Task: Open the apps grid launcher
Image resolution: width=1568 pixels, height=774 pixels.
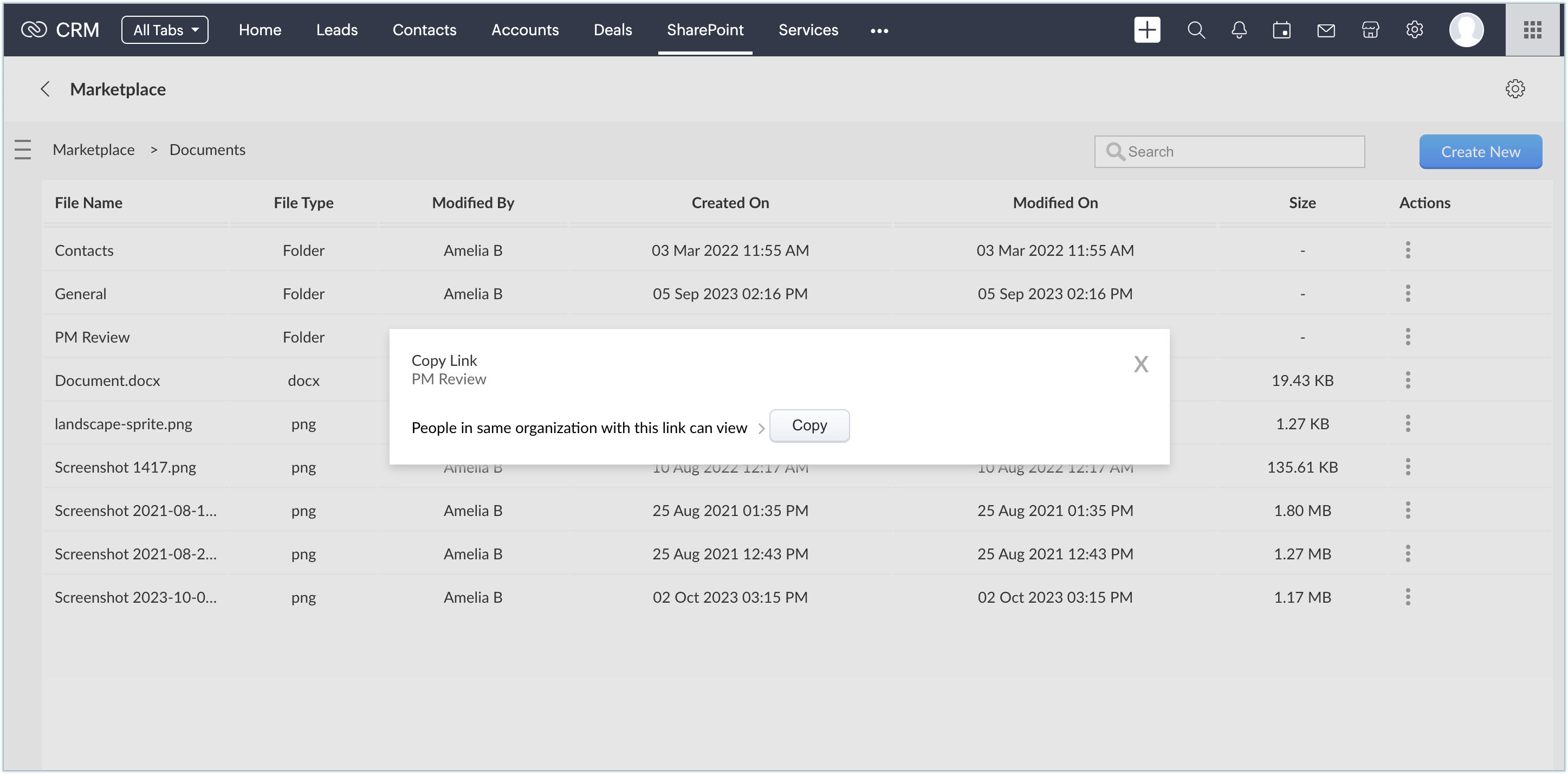Action: coord(1532,30)
